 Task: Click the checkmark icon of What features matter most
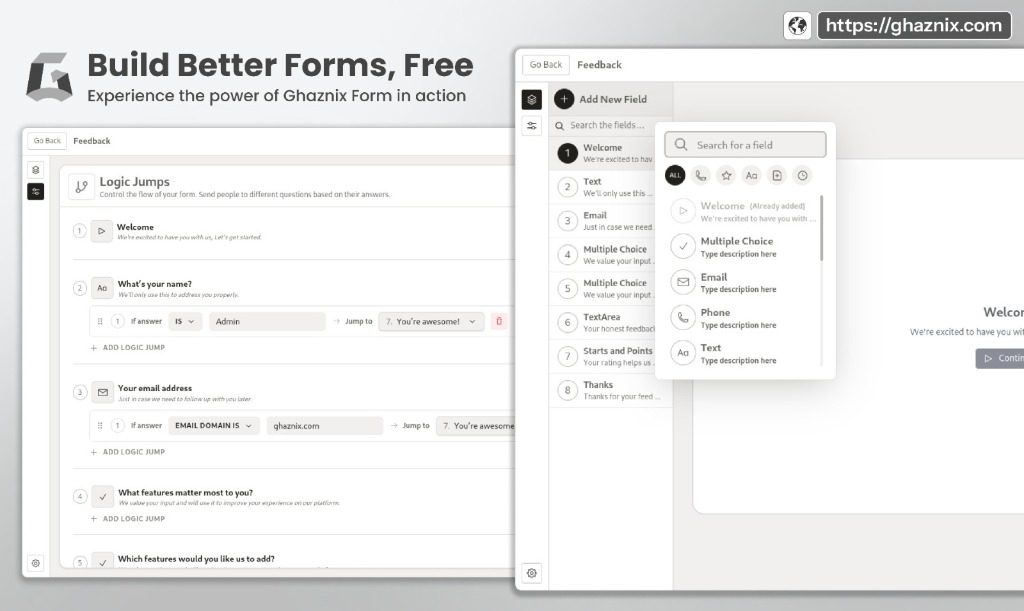[x=103, y=497]
